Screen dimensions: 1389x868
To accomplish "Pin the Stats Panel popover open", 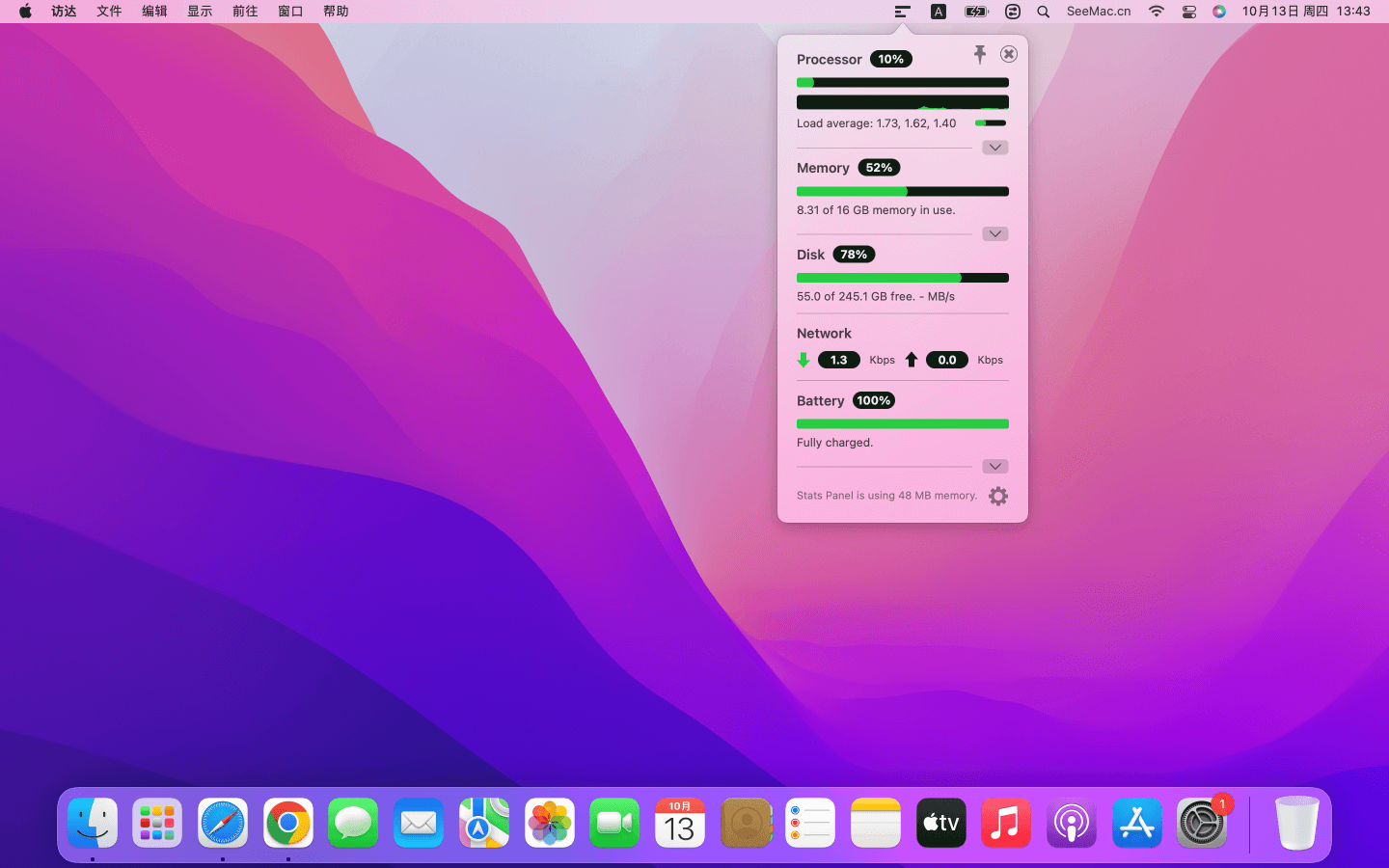I will pyautogui.click(x=979, y=54).
